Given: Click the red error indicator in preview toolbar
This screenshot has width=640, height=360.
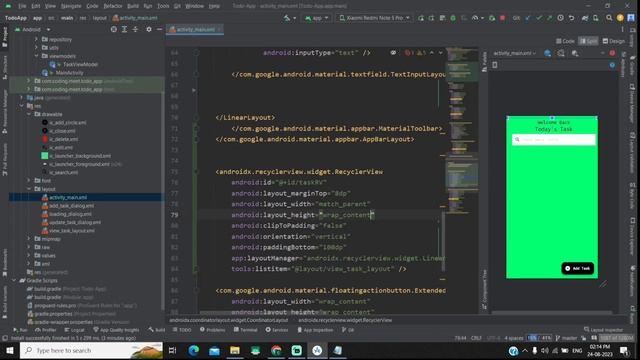Looking at the screenshot, I should click(x=612, y=53).
